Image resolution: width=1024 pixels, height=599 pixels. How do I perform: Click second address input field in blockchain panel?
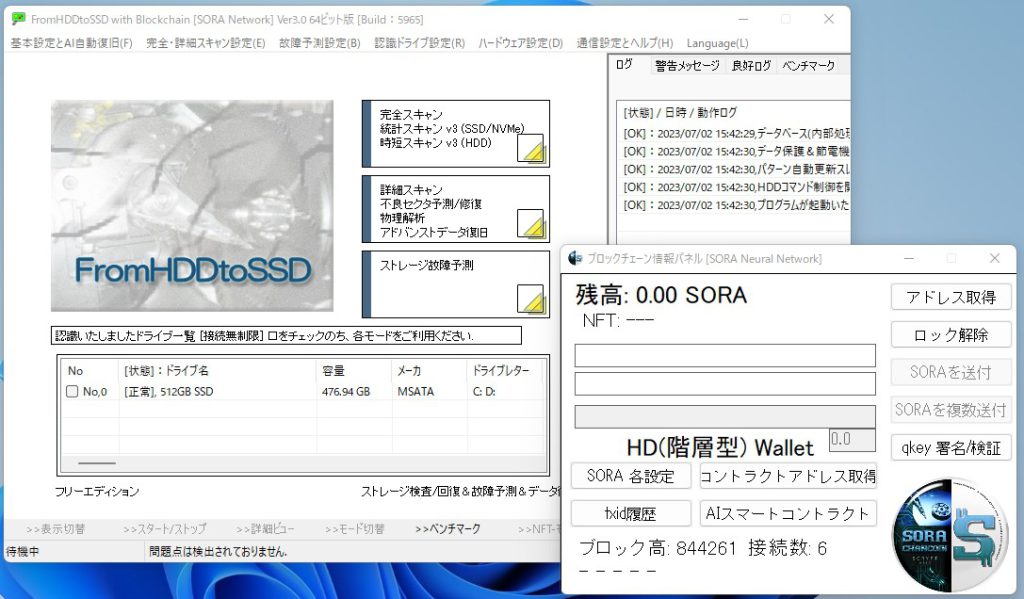[x=725, y=384]
